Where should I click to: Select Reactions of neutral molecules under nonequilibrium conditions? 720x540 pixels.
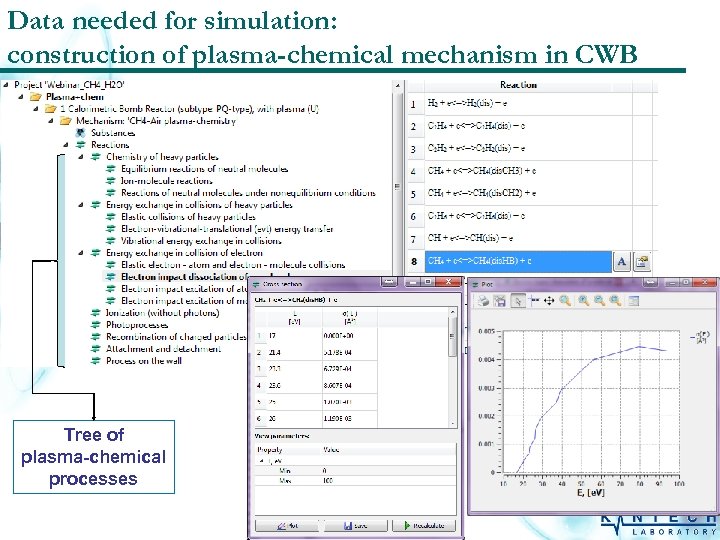[x=248, y=192]
